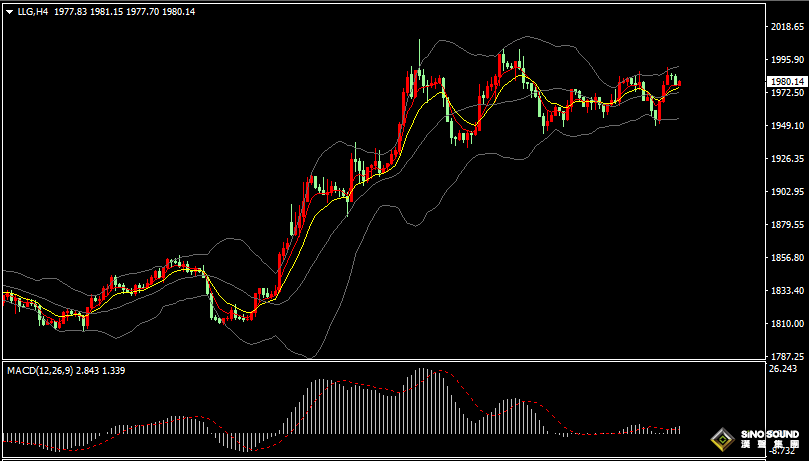Click the 1902.95 price axis label
Image resolution: width=809 pixels, height=461 pixels.
(x=784, y=192)
